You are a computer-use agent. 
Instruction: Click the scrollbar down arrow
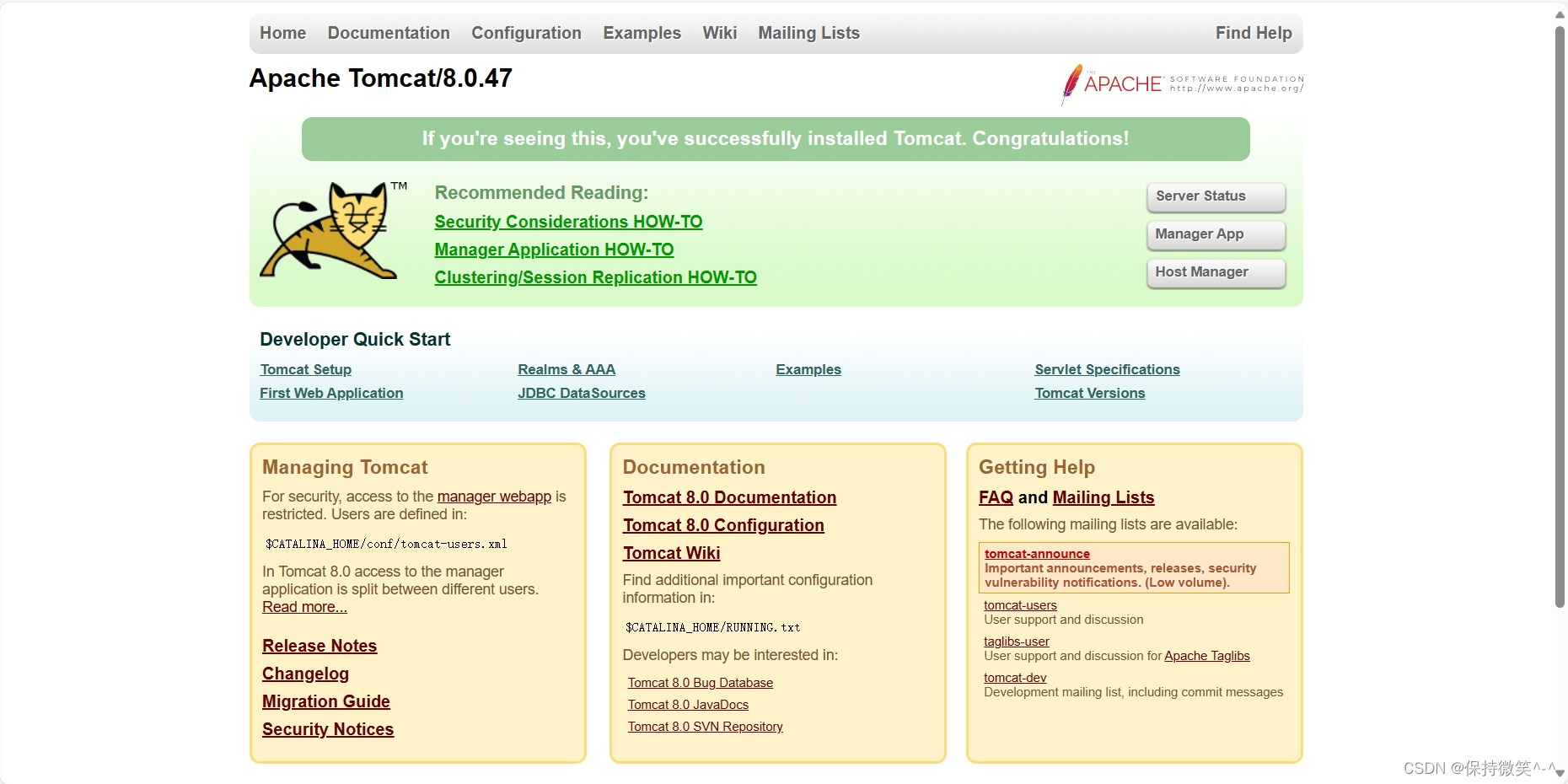(1560, 772)
